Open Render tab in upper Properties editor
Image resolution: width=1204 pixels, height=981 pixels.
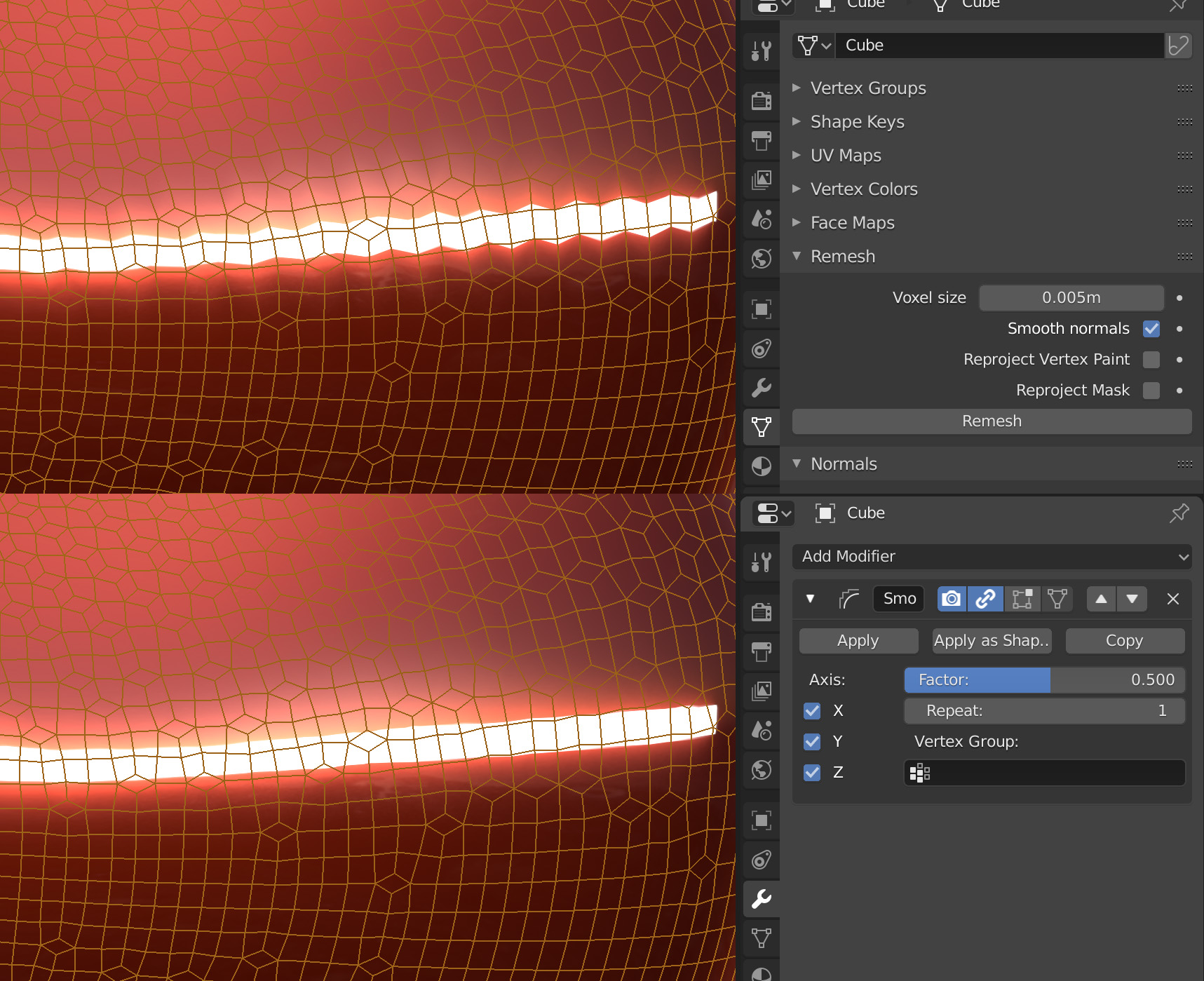[762, 101]
